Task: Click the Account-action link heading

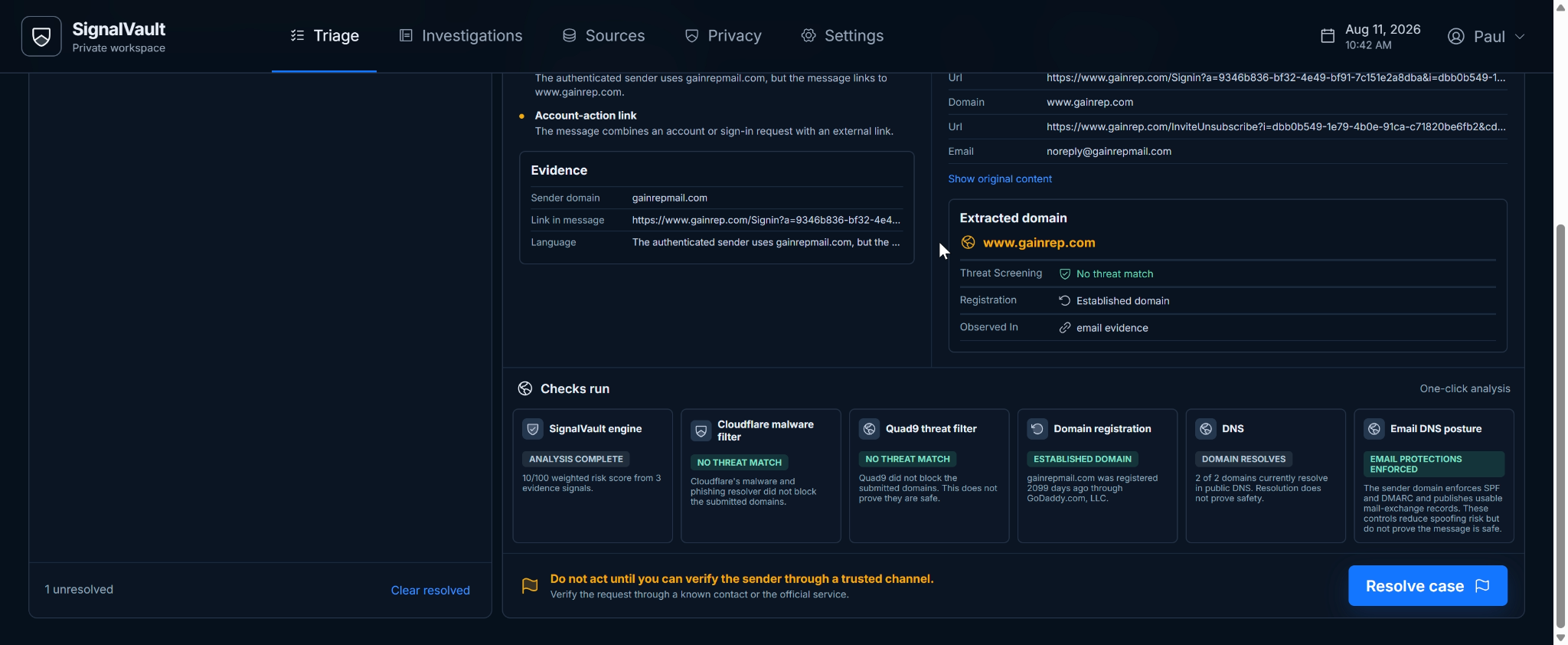Action: click(586, 116)
